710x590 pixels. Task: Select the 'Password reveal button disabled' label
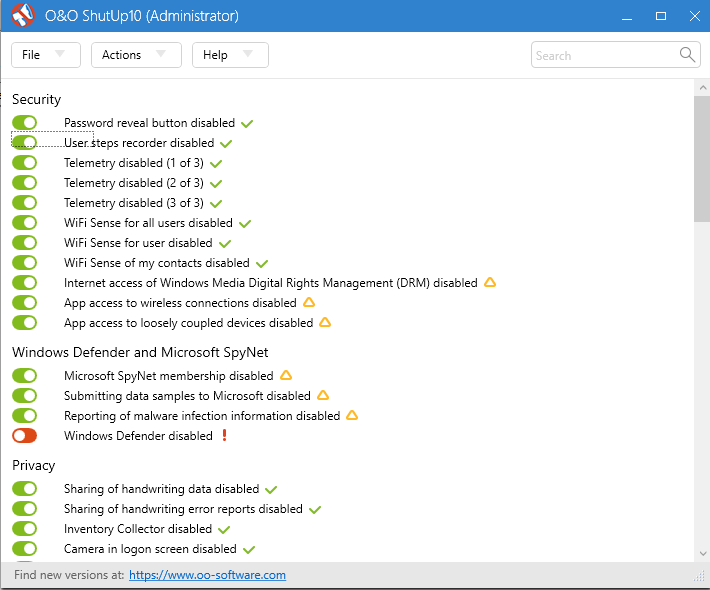(x=149, y=123)
